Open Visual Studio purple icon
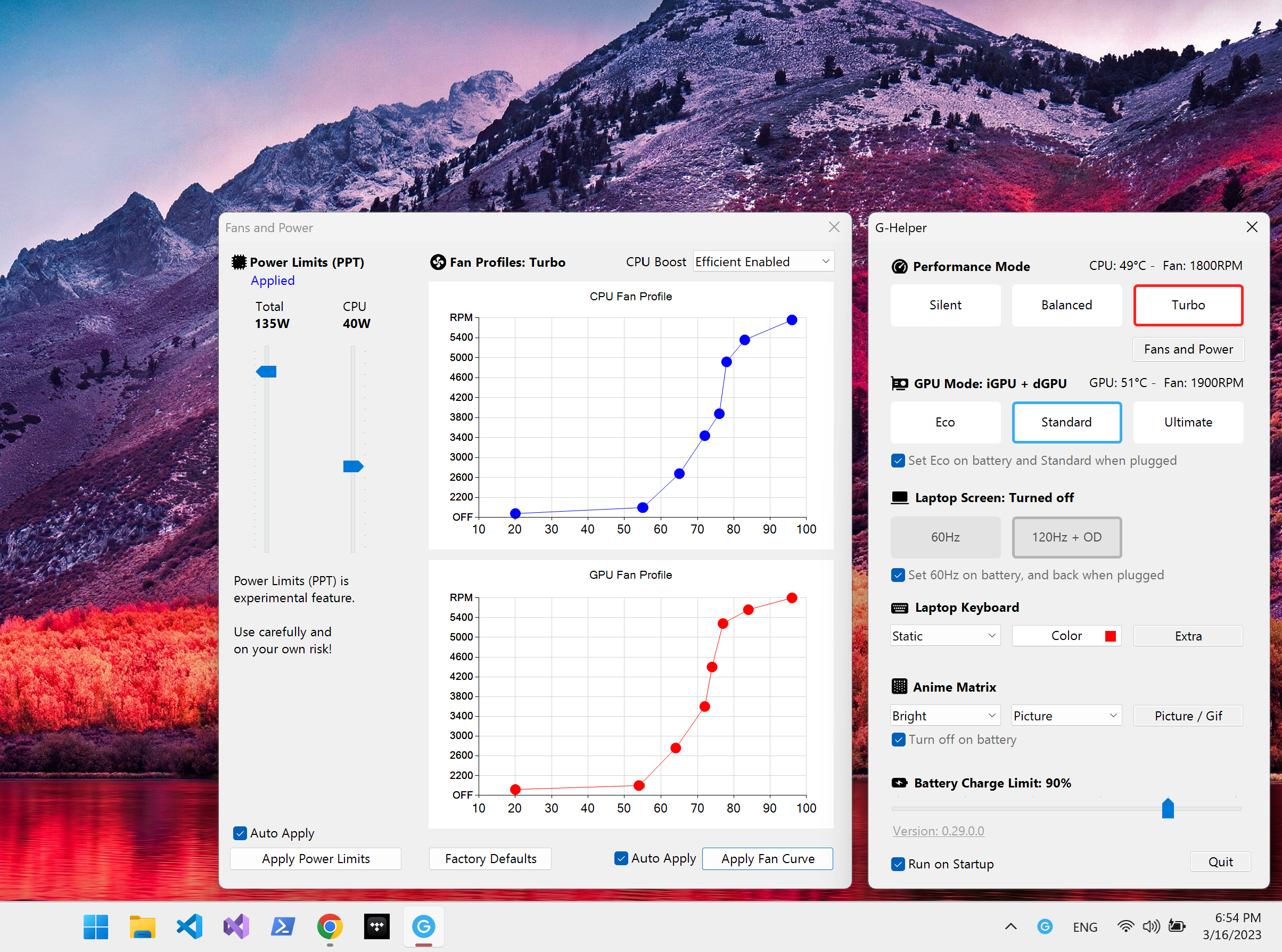 coord(236,926)
